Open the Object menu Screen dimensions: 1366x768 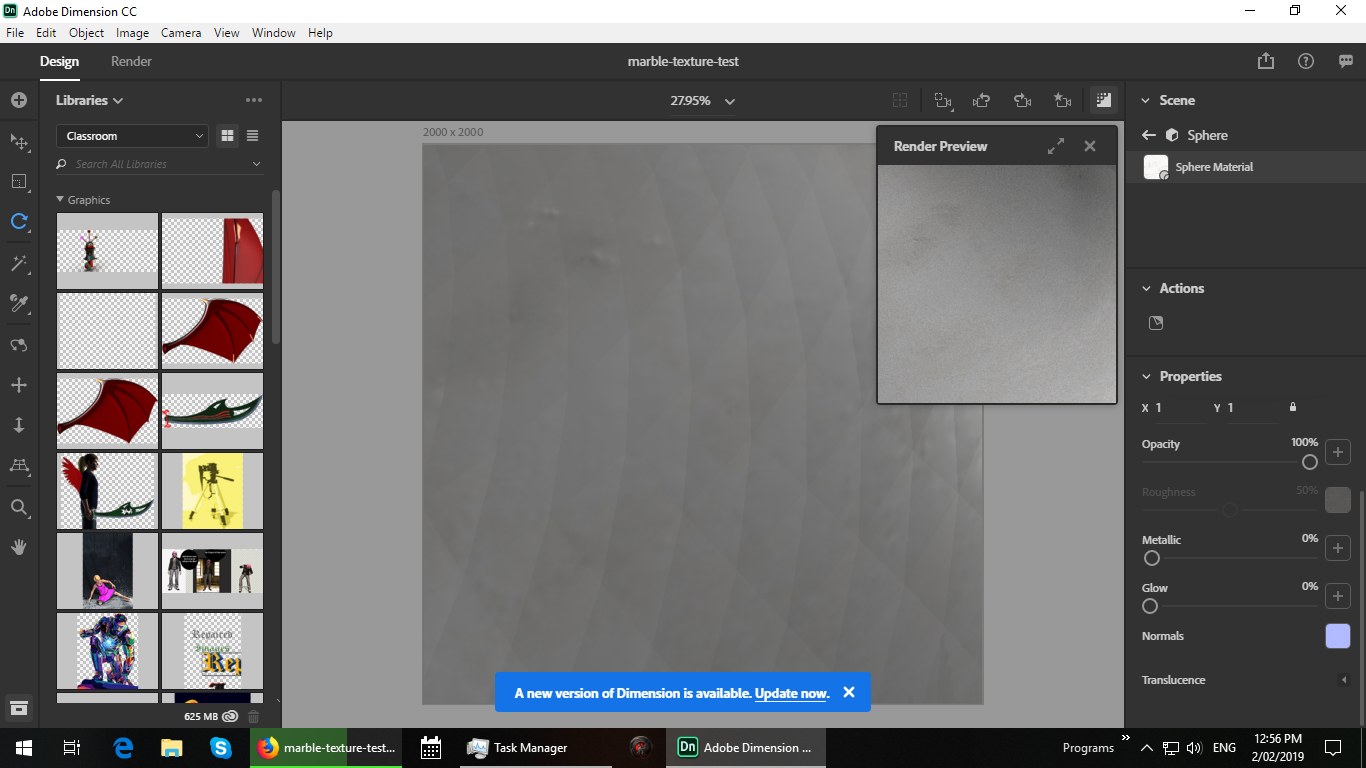point(87,33)
